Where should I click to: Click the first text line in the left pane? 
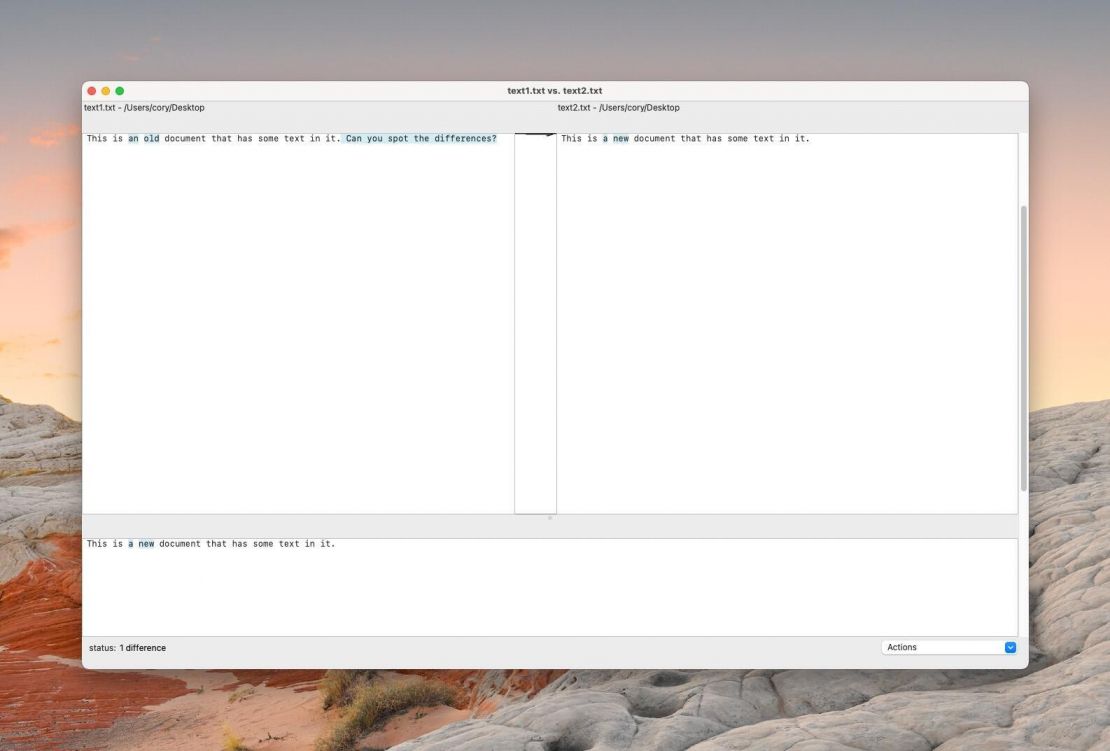(x=290, y=138)
